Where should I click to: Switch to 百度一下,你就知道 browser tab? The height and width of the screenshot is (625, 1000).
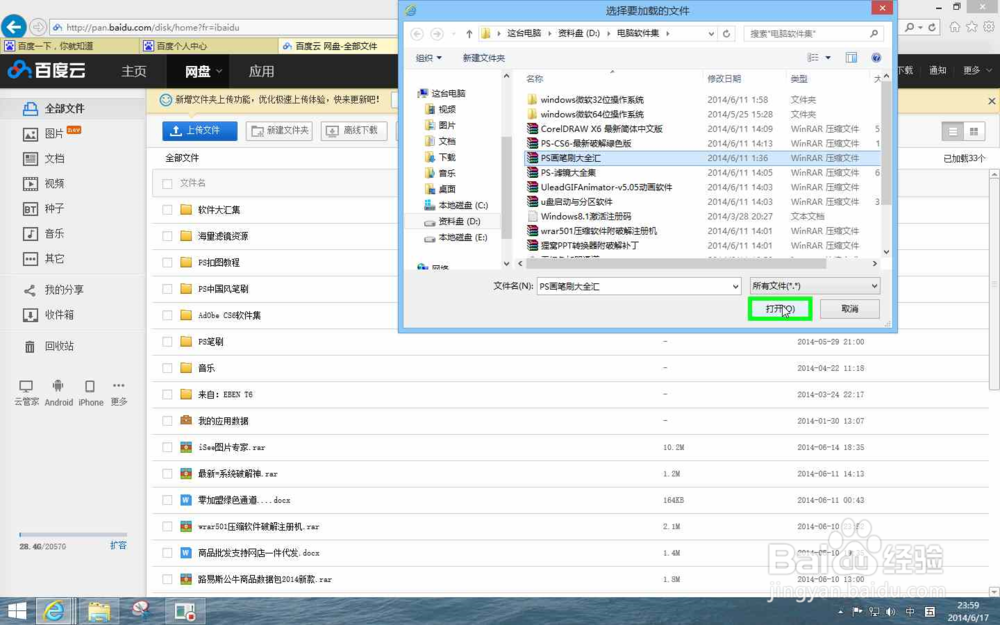coord(70,46)
